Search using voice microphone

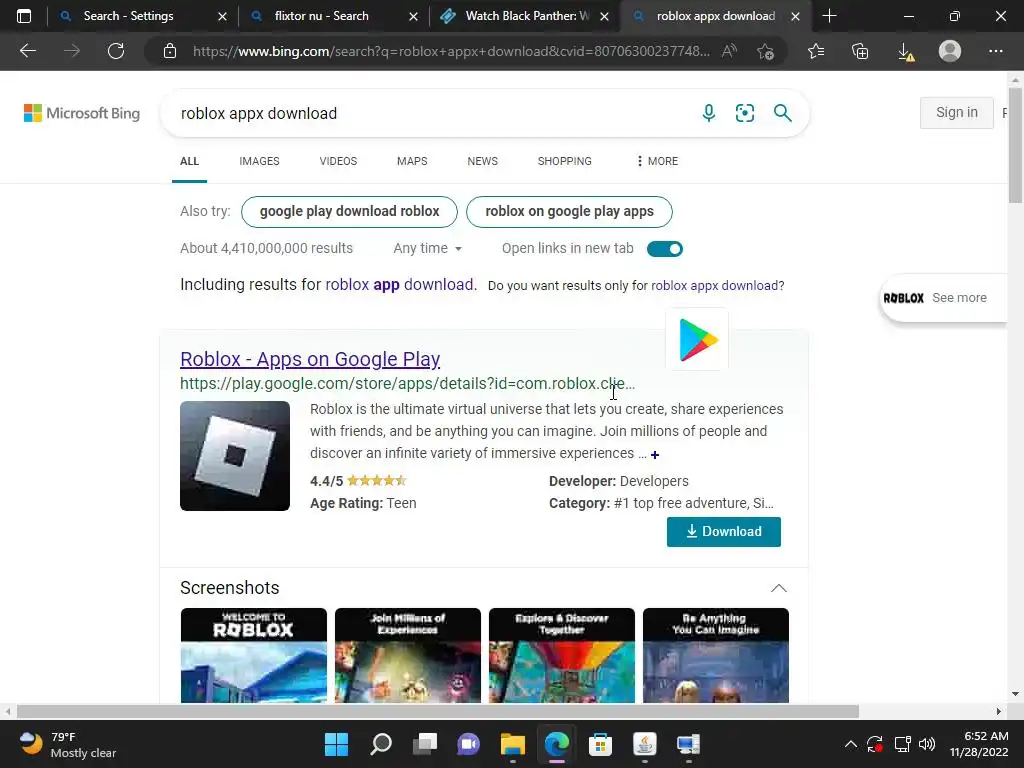[x=709, y=113]
